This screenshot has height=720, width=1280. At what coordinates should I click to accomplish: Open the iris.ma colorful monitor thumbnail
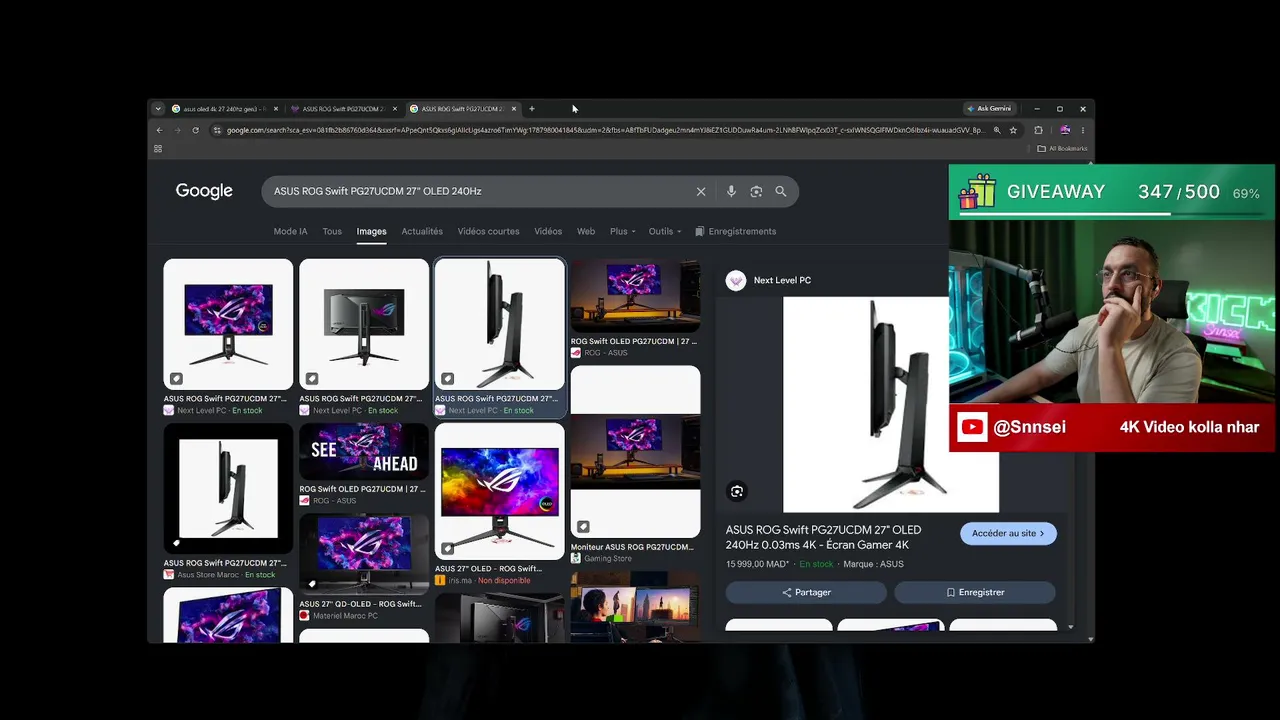[500, 491]
